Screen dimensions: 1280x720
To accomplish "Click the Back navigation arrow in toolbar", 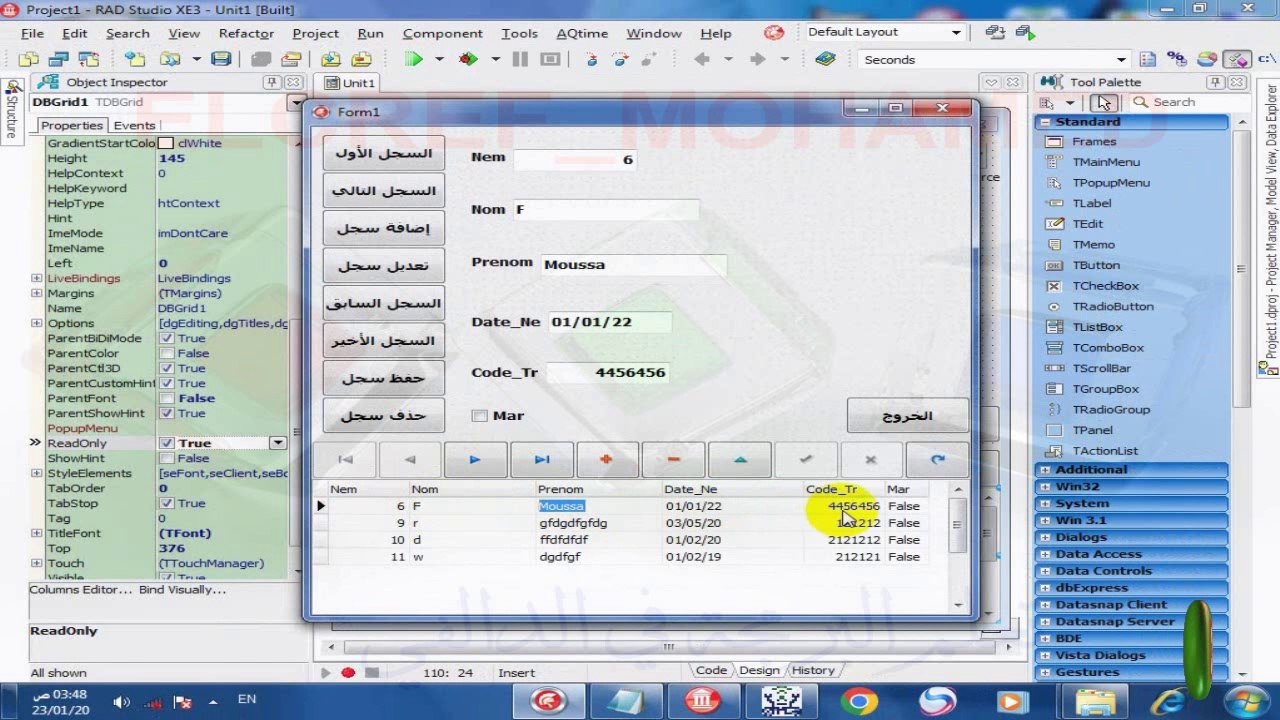I will point(701,59).
